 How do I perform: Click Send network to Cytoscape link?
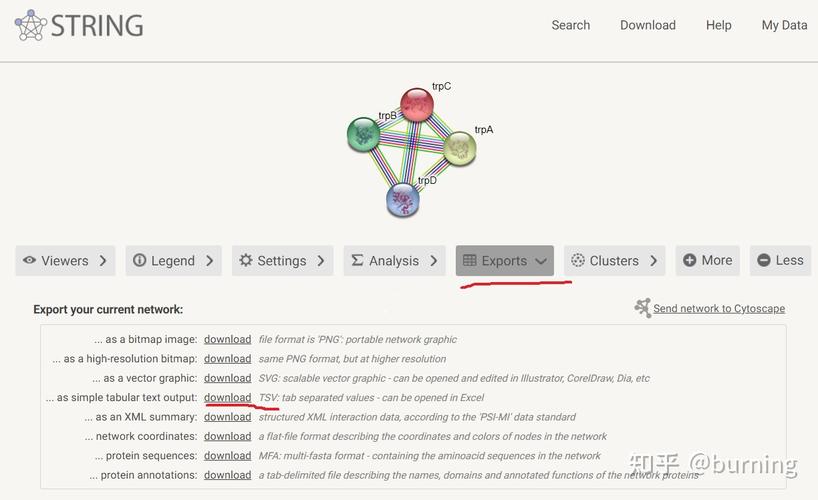[x=718, y=309]
